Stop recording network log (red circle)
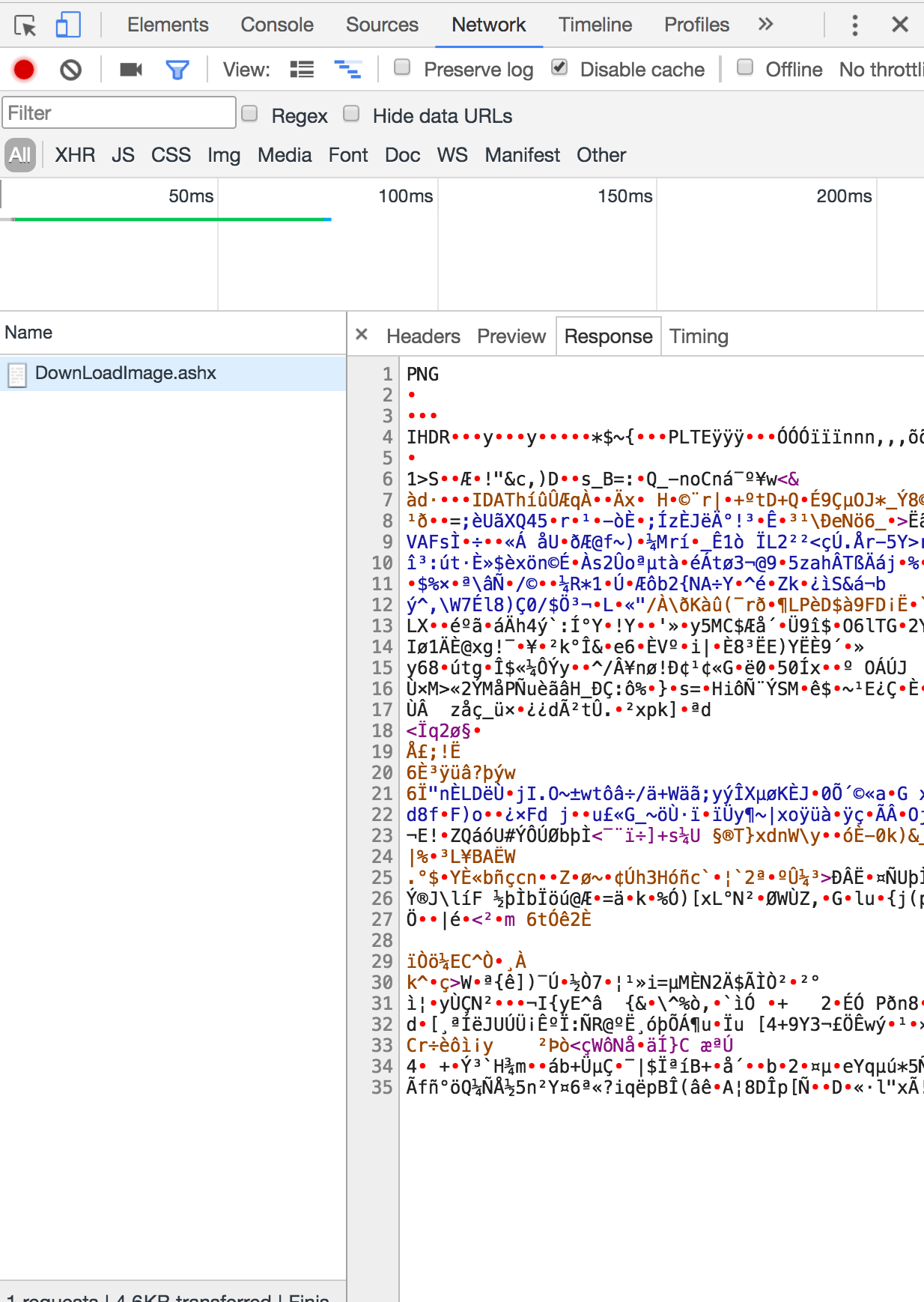The height and width of the screenshot is (1302, 924). click(x=24, y=70)
